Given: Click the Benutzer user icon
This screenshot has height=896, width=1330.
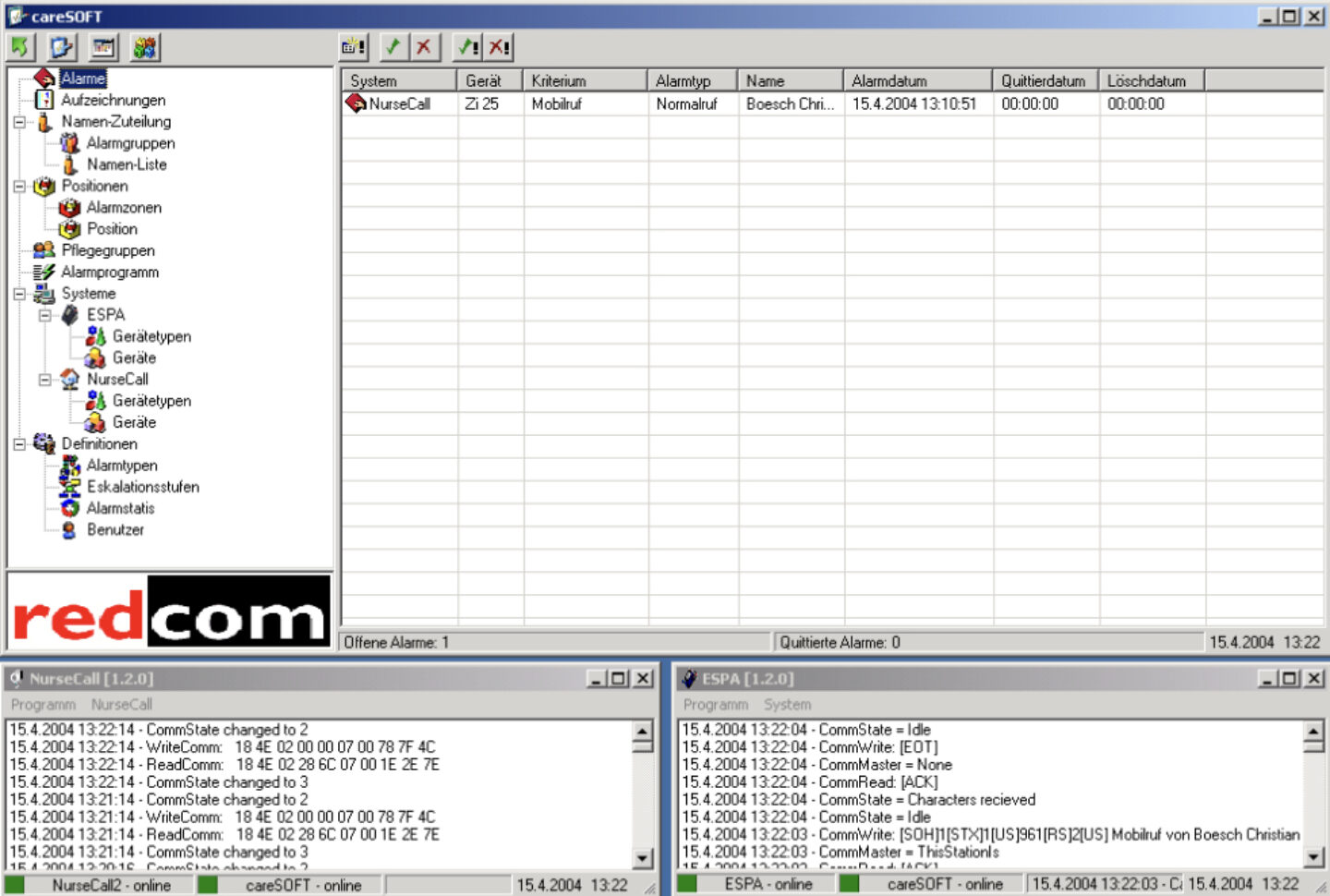Looking at the screenshot, I should (x=69, y=529).
